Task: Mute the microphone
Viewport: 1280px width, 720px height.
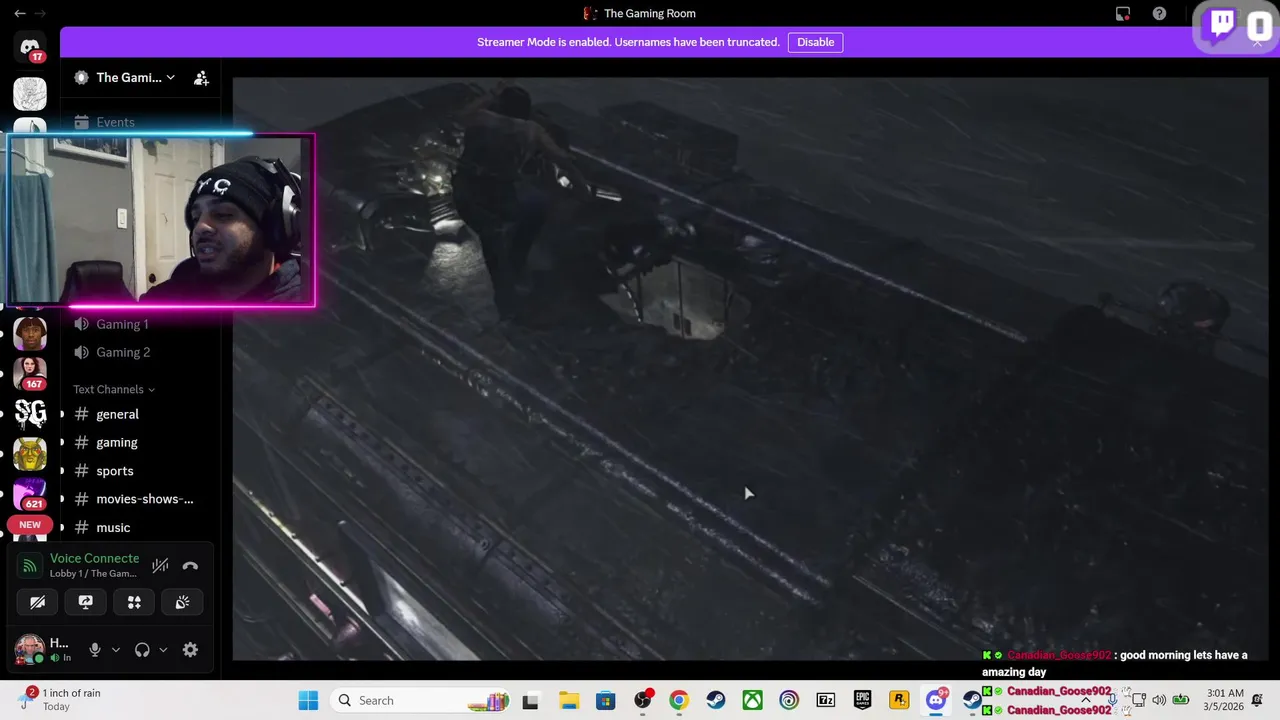Action: coord(95,650)
